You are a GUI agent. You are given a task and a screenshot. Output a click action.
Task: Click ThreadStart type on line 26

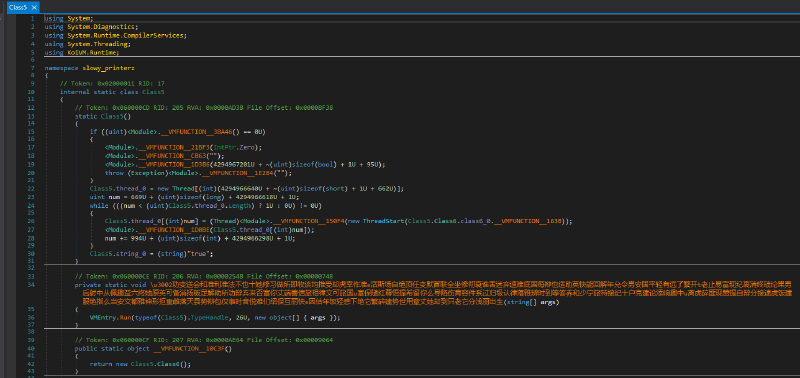click(385, 221)
